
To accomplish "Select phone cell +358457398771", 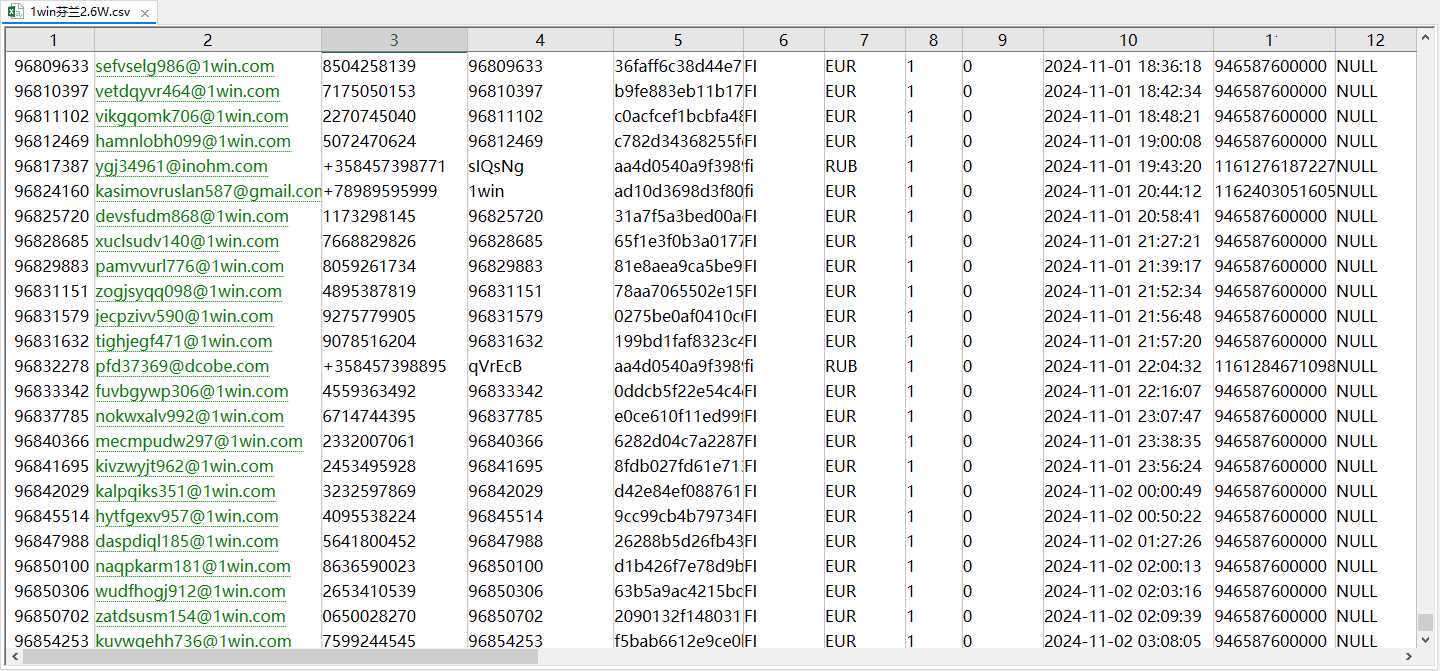I will click(x=394, y=166).
